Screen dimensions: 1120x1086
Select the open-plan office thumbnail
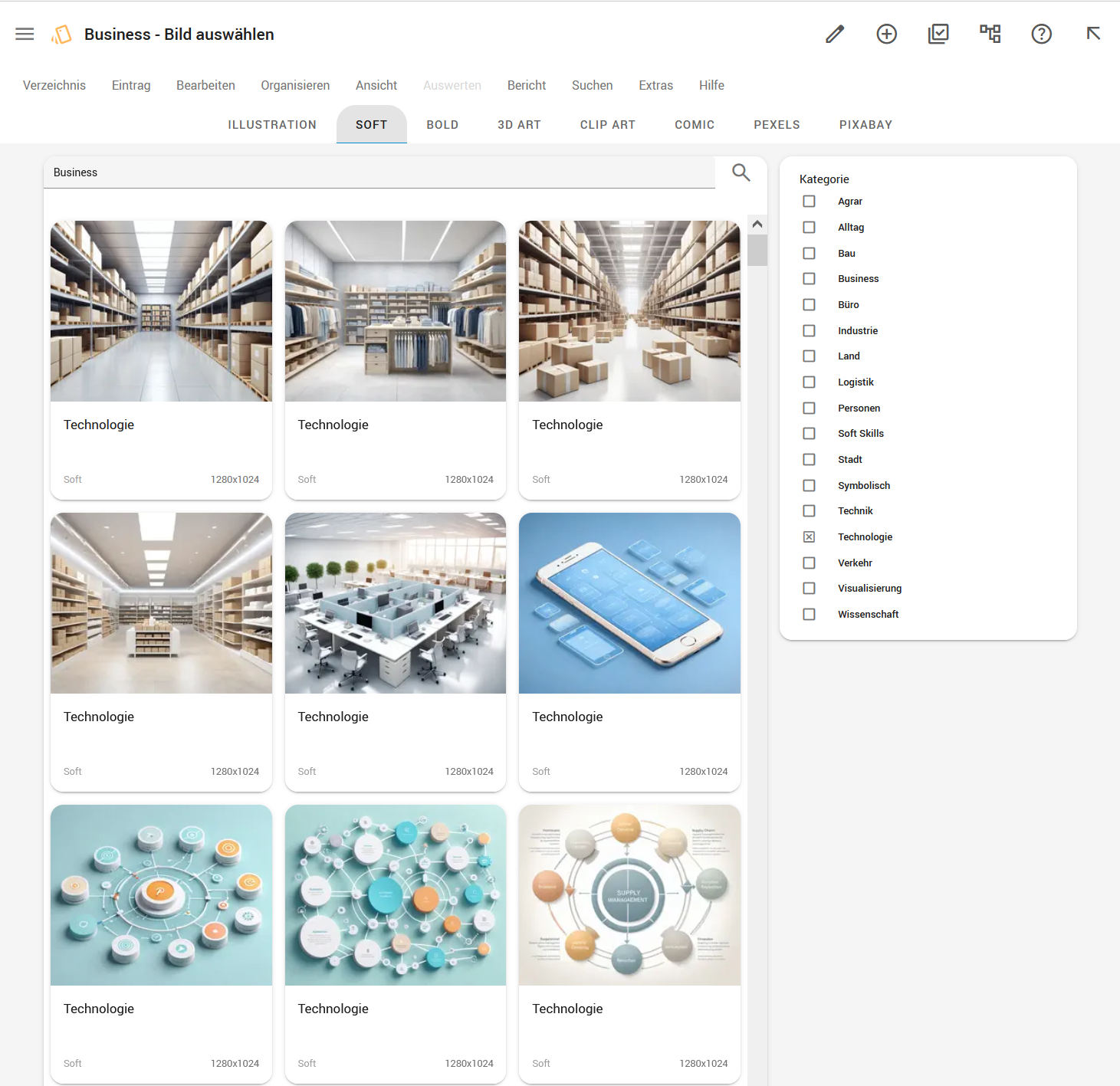pos(396,603)
